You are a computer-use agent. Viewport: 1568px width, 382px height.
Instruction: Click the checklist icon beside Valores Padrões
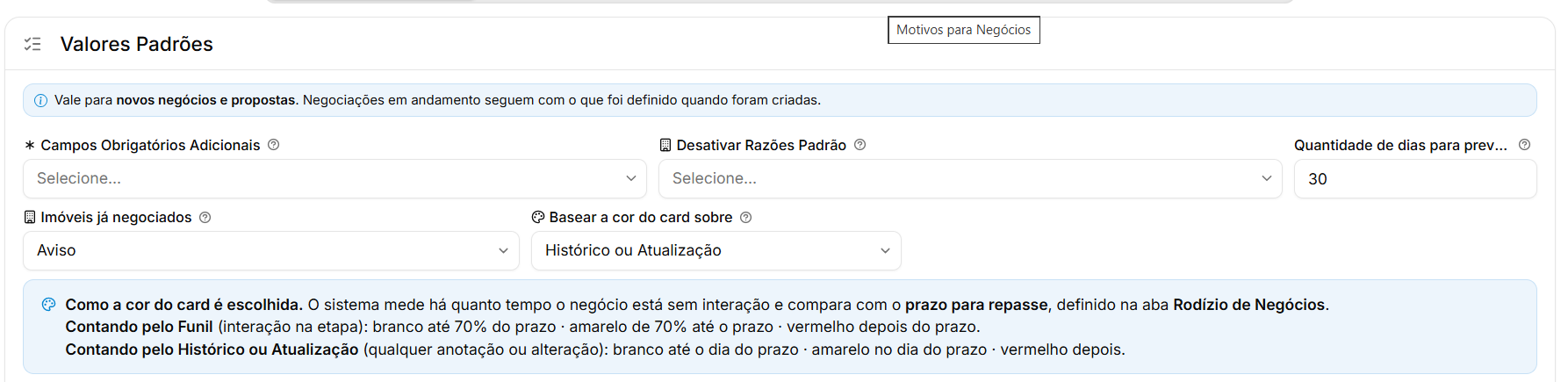[x=32, y=44]
